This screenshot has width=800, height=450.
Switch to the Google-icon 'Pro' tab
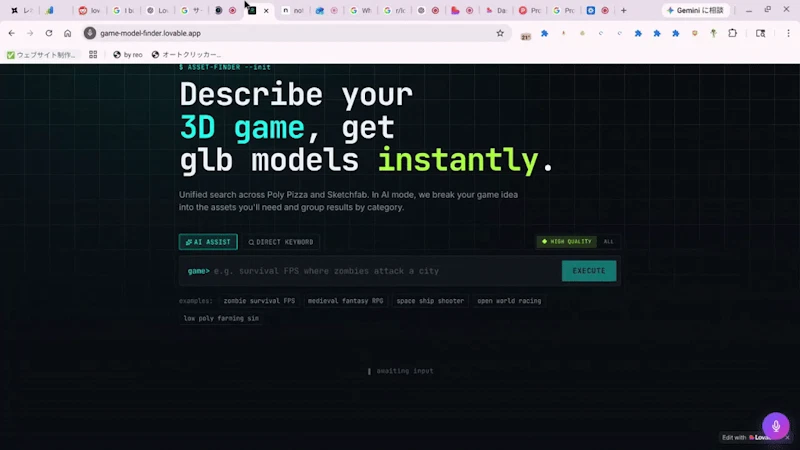click(x=563, y=10)
